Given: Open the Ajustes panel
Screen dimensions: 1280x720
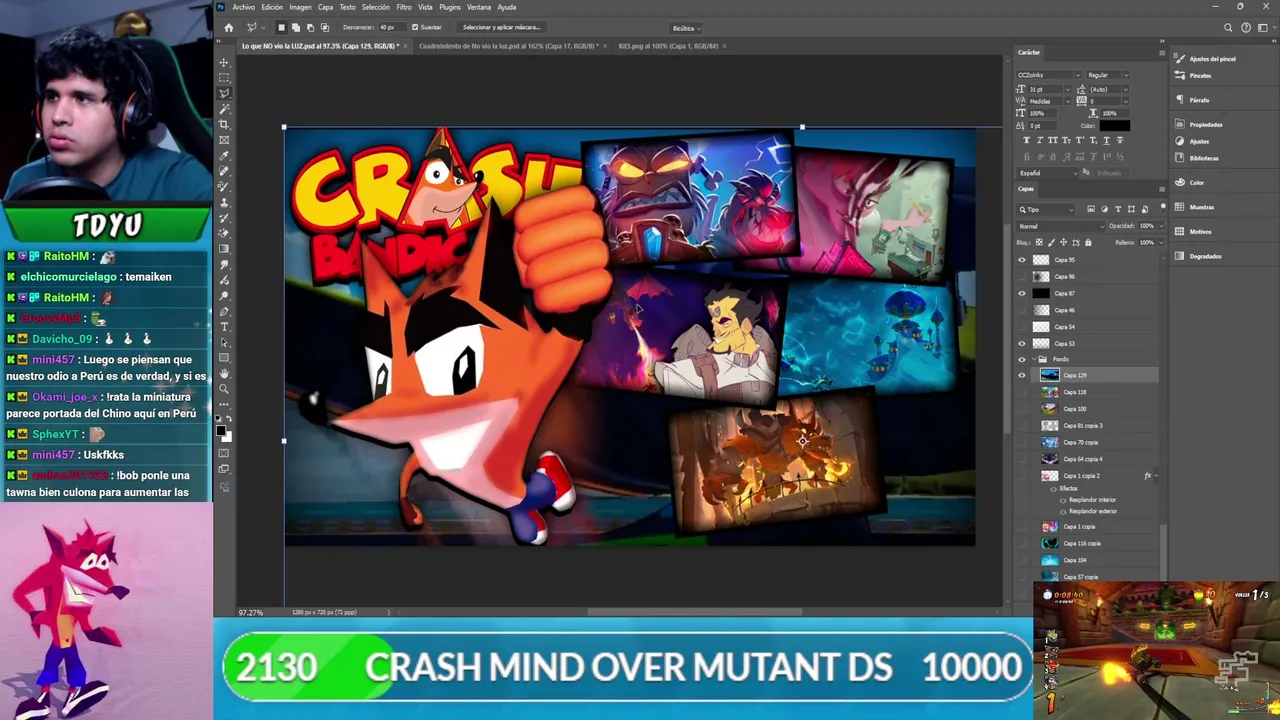Looking at the screenshot, I should click(x=1193, y=142).
